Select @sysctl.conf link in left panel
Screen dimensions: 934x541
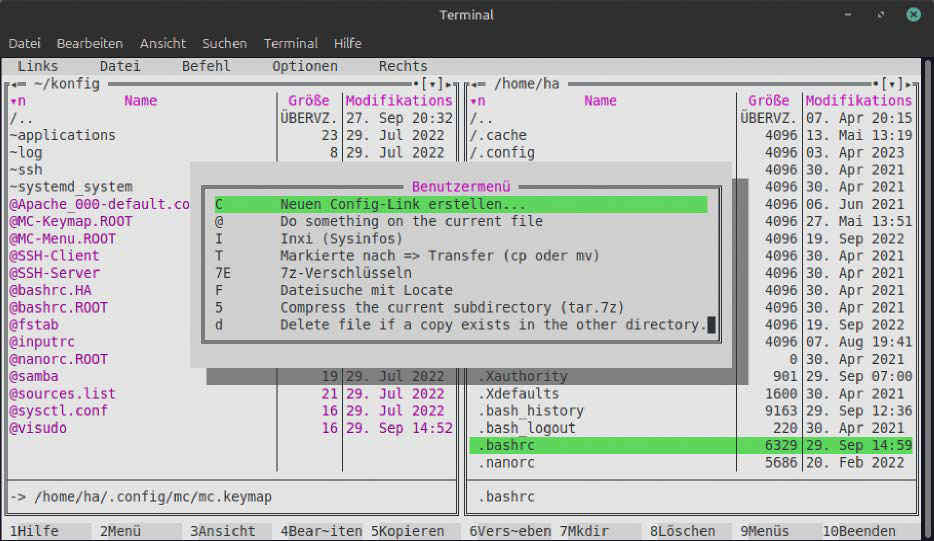pos(58,412)
